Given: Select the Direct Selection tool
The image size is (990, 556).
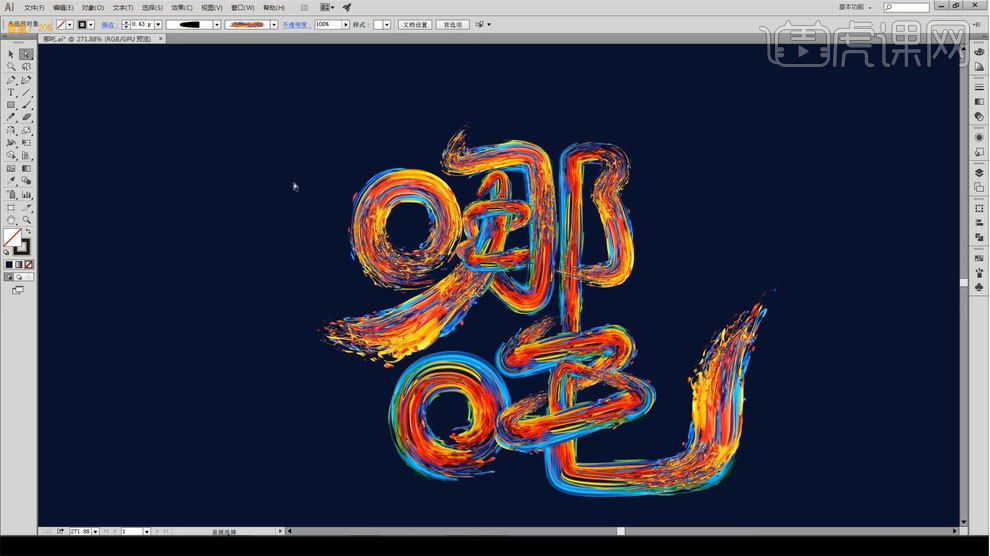Looking at the screenshot, I should pyautogui.click(x=26, y=54).
